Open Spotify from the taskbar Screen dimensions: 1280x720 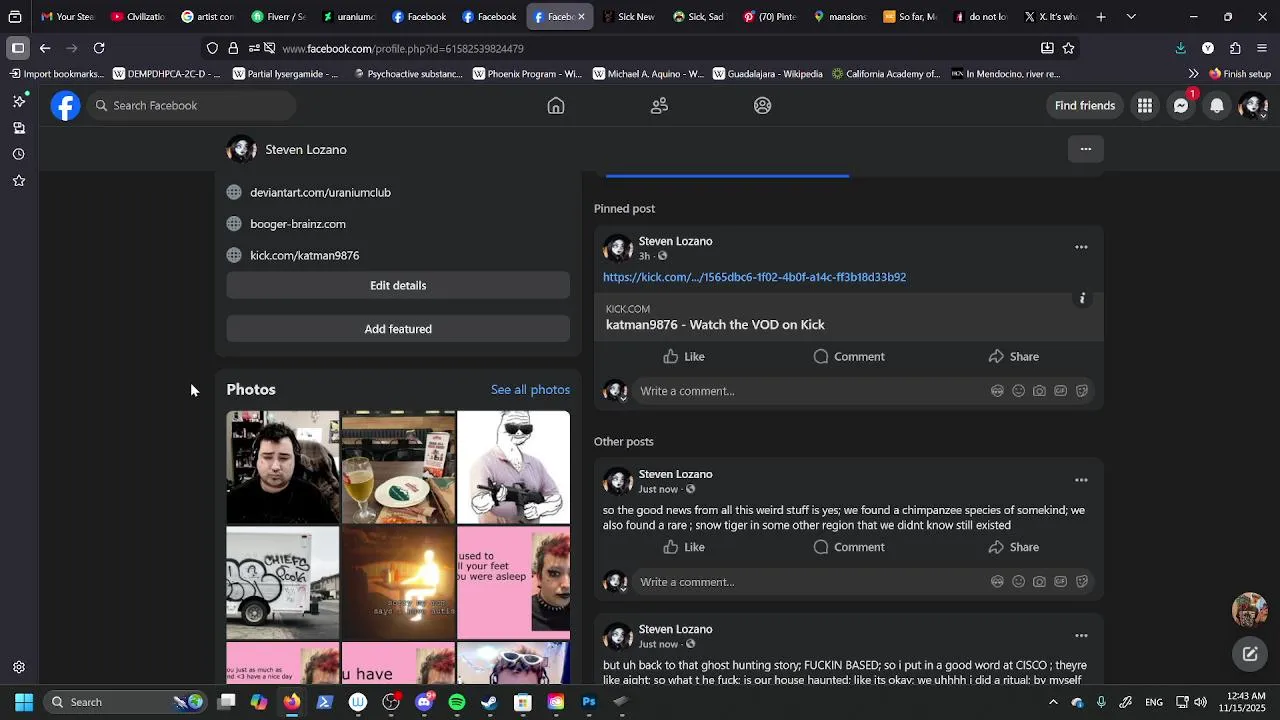point(457,702)
